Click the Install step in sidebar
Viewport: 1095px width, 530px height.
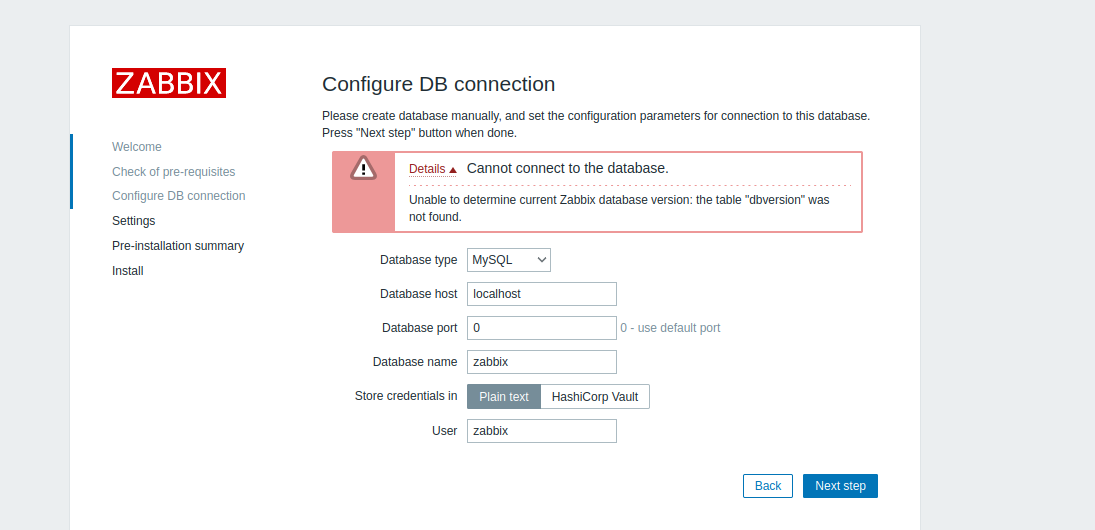click(x=128, y=271)
